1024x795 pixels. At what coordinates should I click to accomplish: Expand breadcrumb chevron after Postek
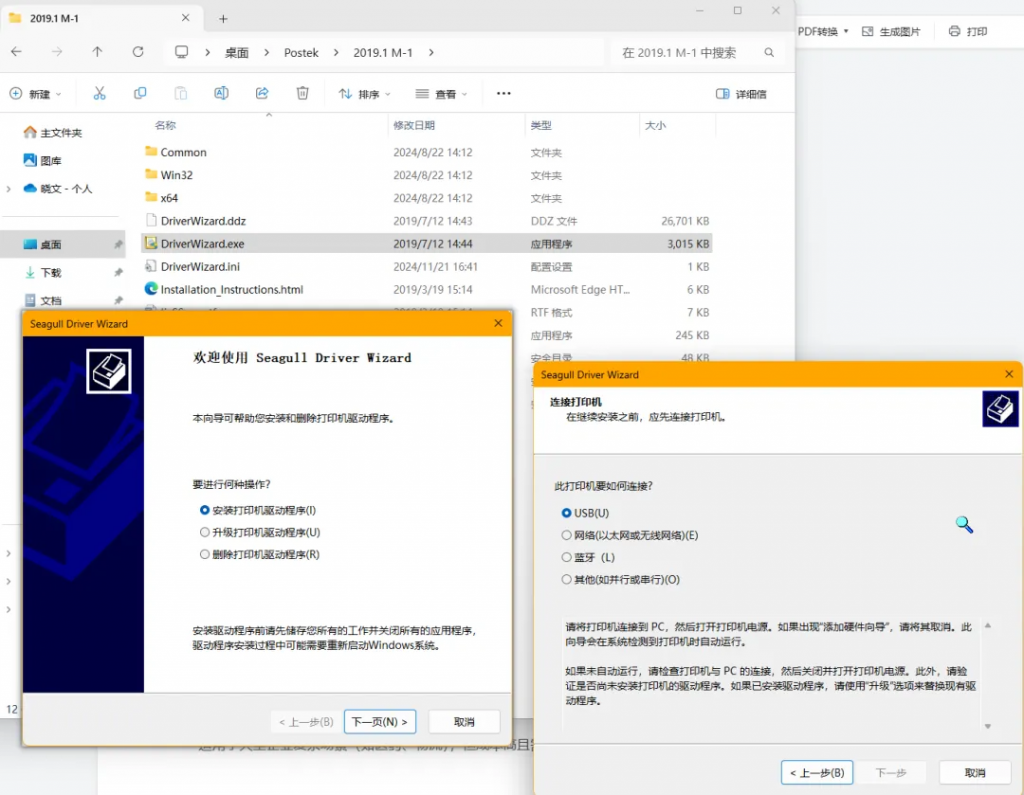[x=336, y=53]
